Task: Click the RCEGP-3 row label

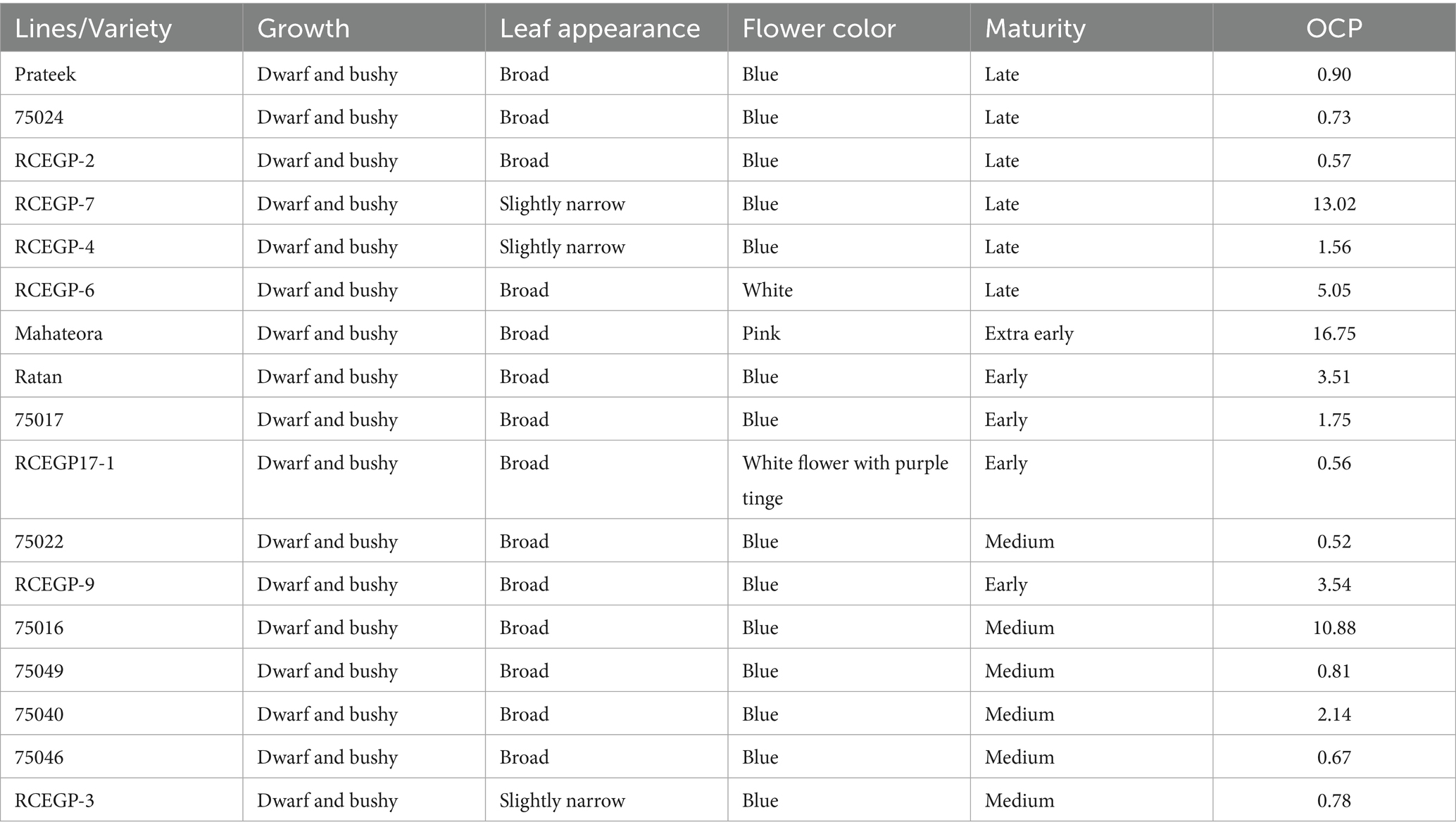Action: point(54,800)
